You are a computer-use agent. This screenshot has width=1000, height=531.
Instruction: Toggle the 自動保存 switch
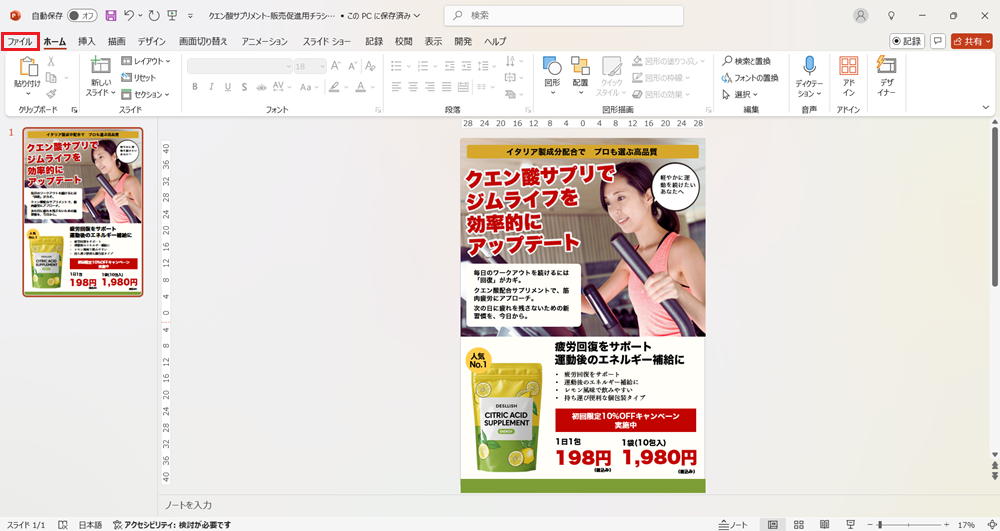coord(82,15)
